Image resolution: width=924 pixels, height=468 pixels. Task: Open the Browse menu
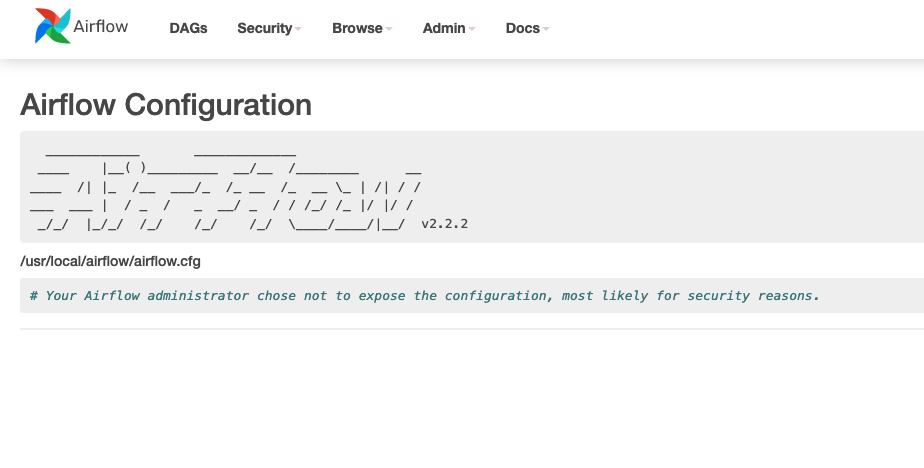pos(362,28)
